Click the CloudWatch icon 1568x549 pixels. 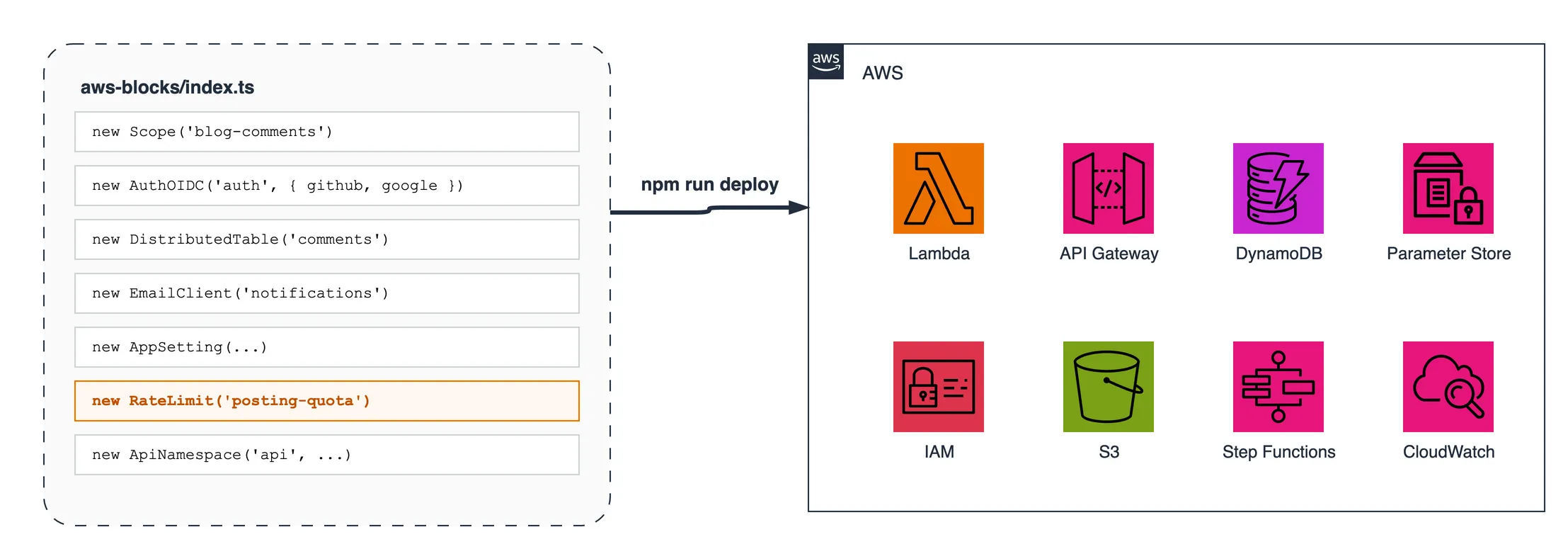tap(1448, 387)
